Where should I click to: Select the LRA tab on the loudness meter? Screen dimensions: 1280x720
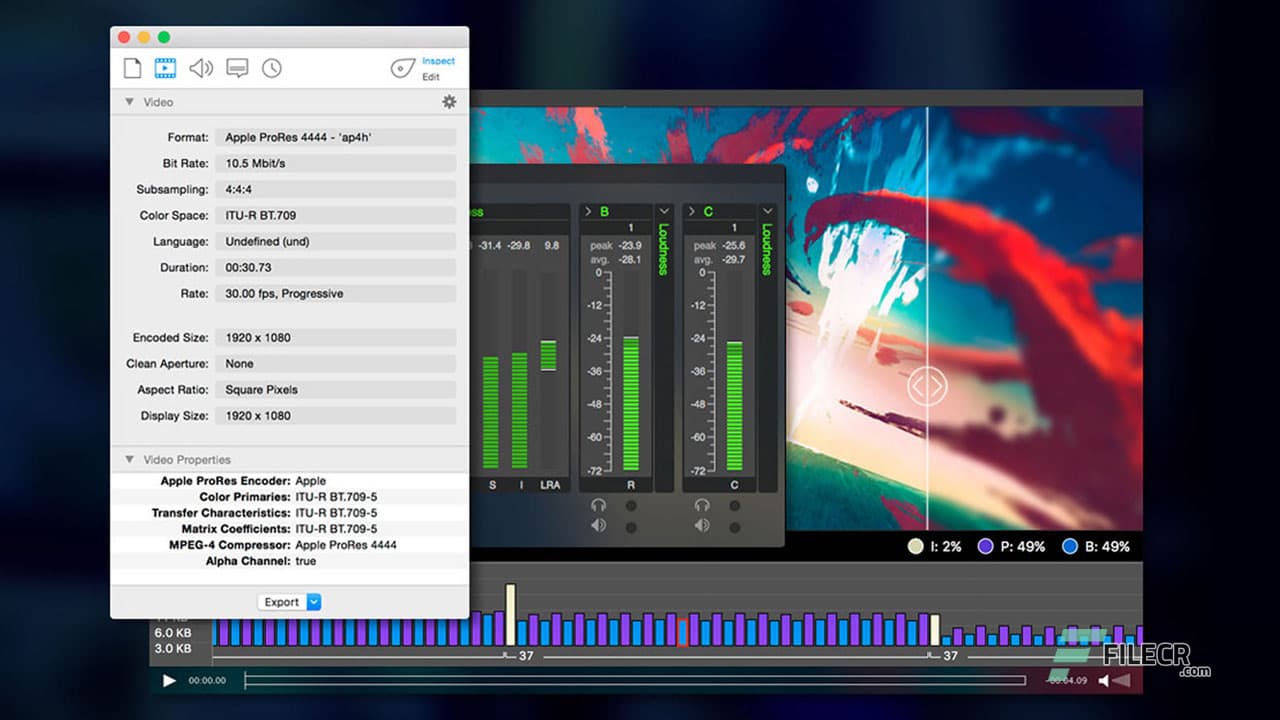click(x=547, y=483)
